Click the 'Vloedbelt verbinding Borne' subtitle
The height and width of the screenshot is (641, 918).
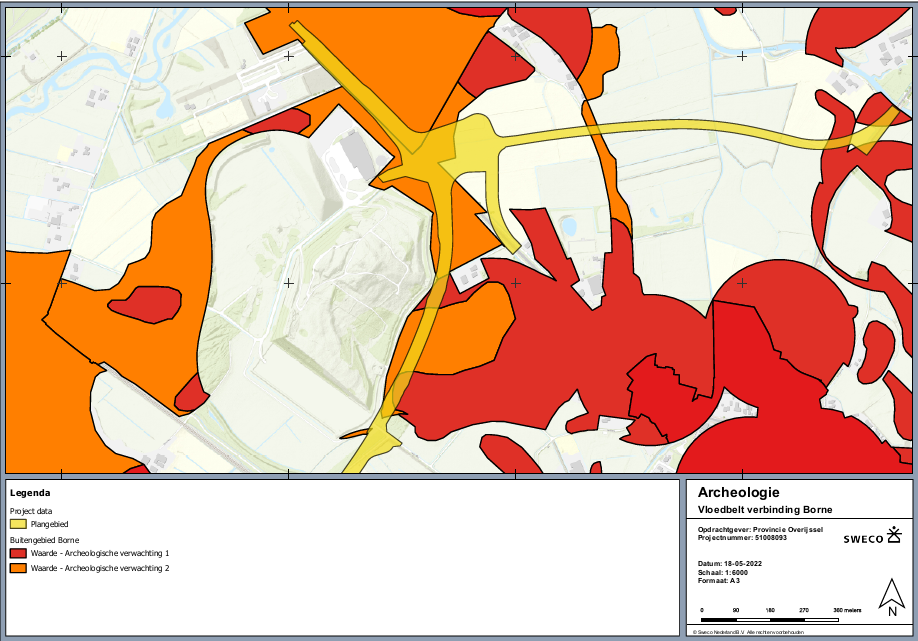(x=765, y=509)
